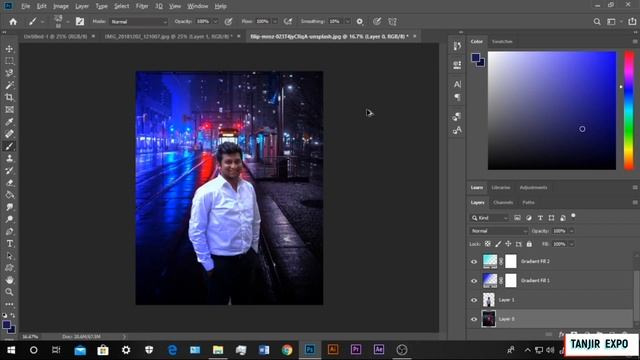This screenshot has height=360, width=640.
Task: Select the Crop tool
Action: coord(9,98)
